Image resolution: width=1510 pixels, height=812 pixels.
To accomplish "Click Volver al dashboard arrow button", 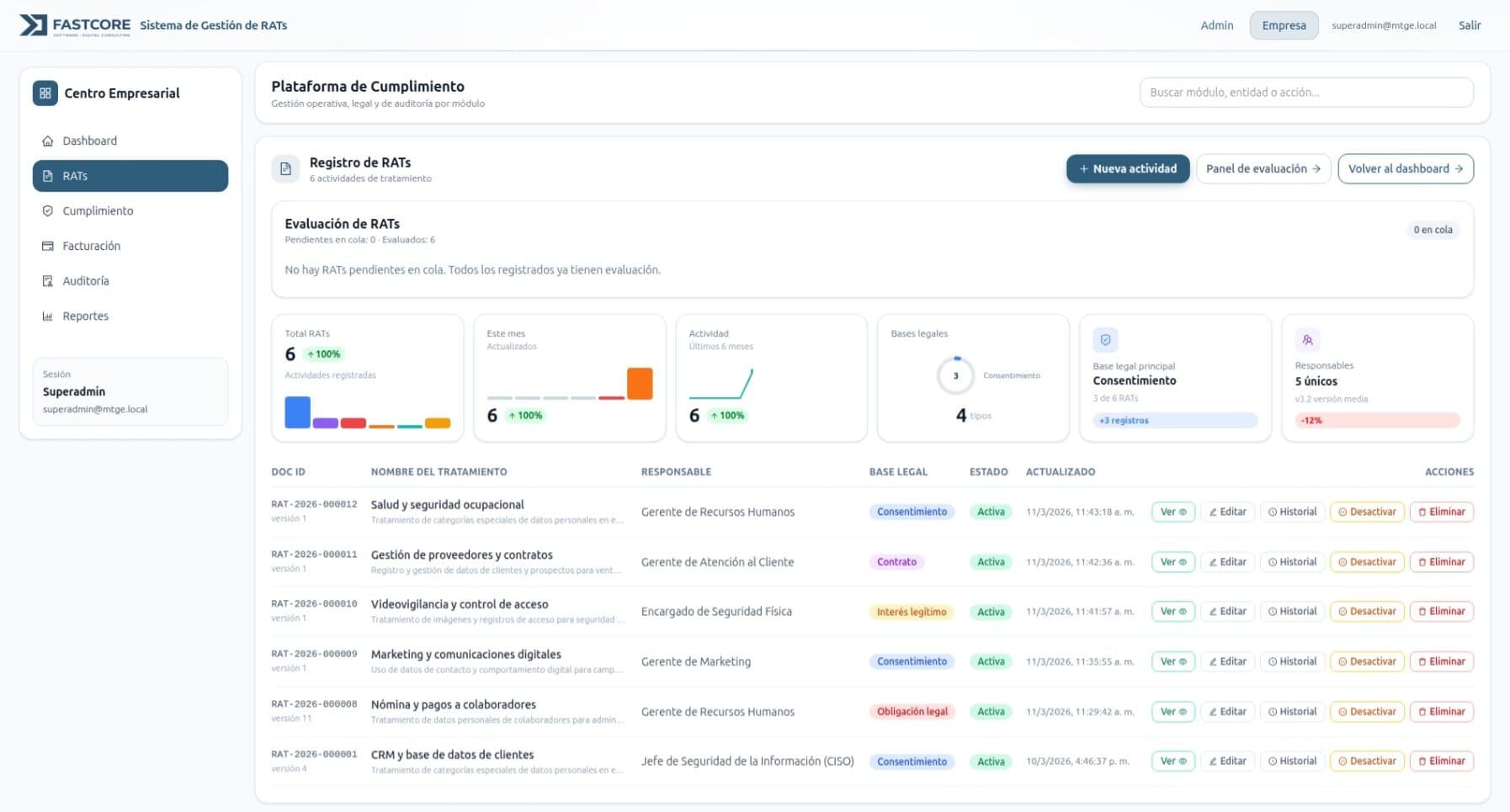I will click(x=1405, y=169).
